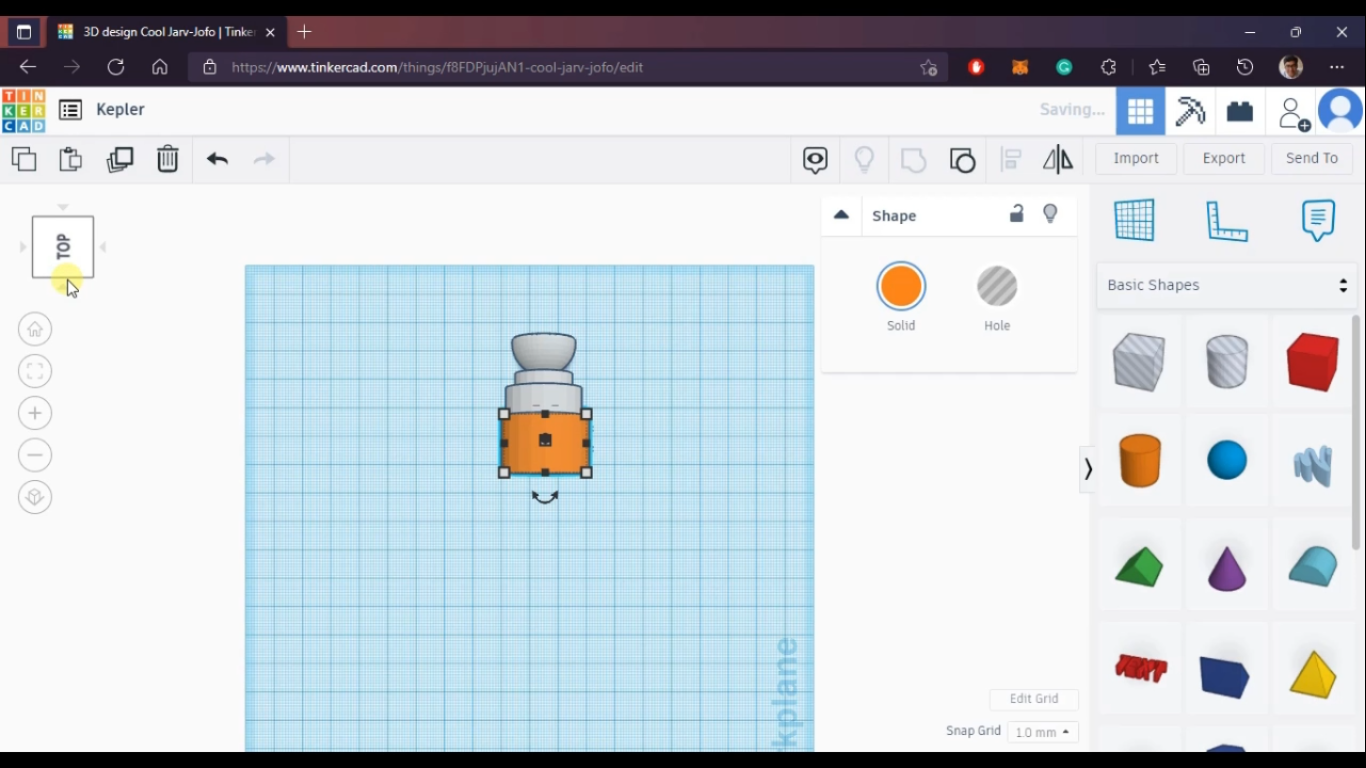Open a new browser tab

pos(304,32)
